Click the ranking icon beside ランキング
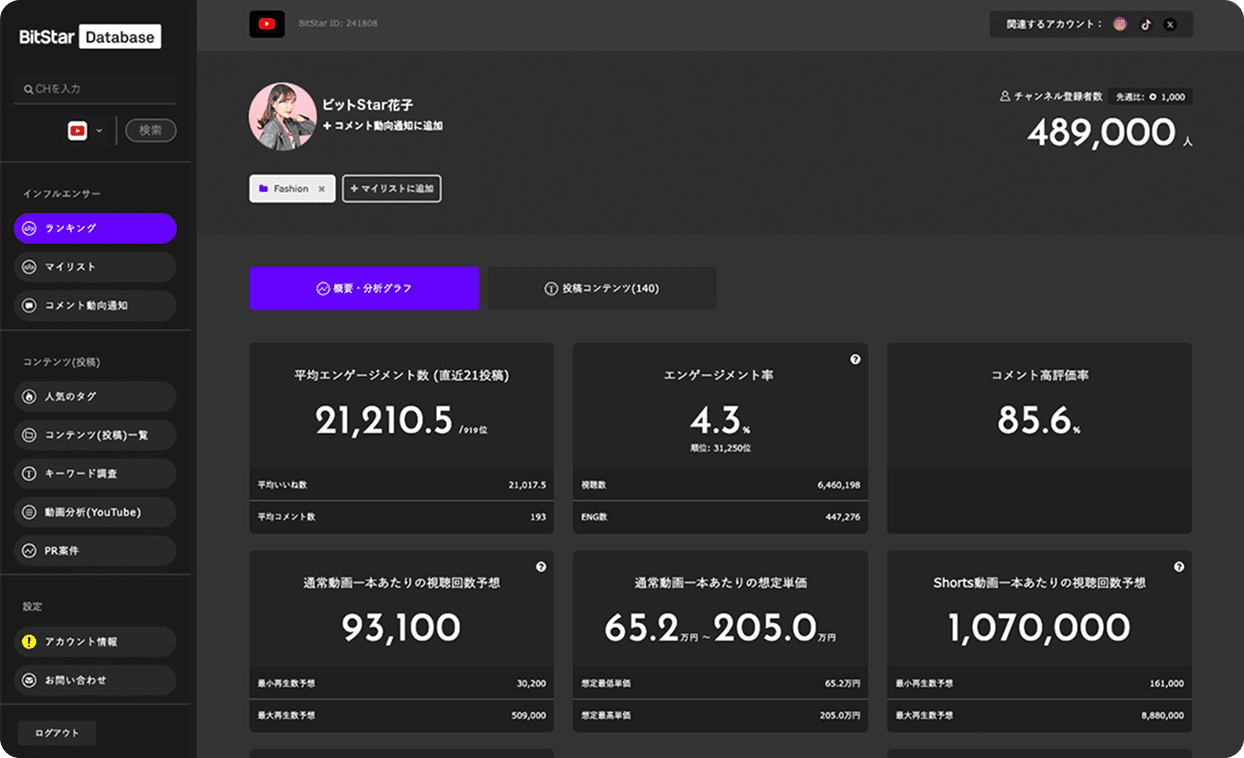Viewport: 1244px width, 758px height. tap(30, 228)
